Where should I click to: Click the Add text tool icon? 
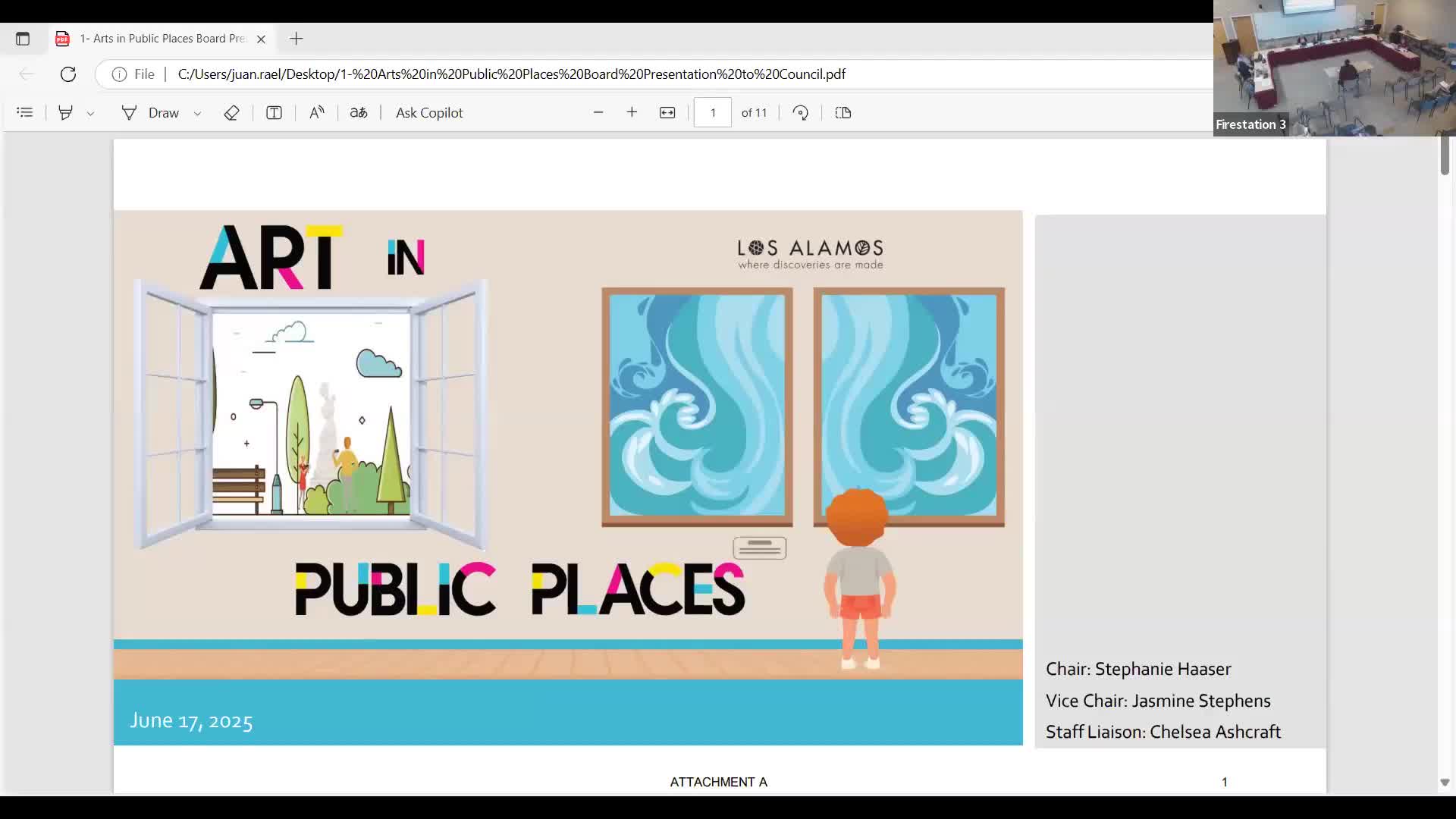[x=274, y=113]
